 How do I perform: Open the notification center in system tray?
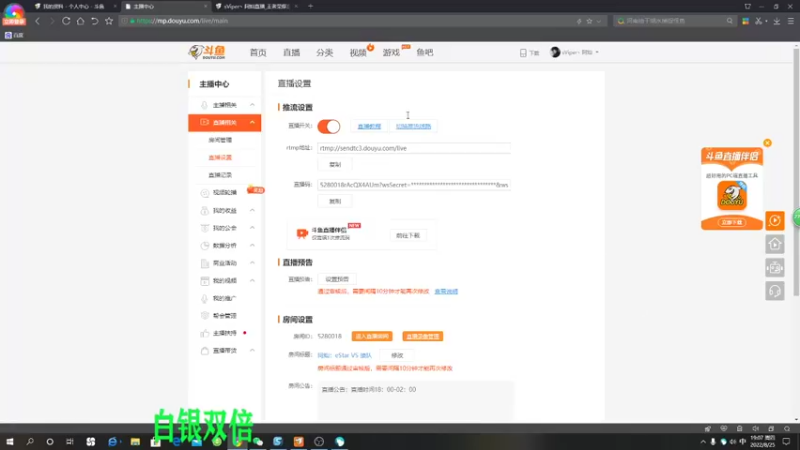[786, 441]
